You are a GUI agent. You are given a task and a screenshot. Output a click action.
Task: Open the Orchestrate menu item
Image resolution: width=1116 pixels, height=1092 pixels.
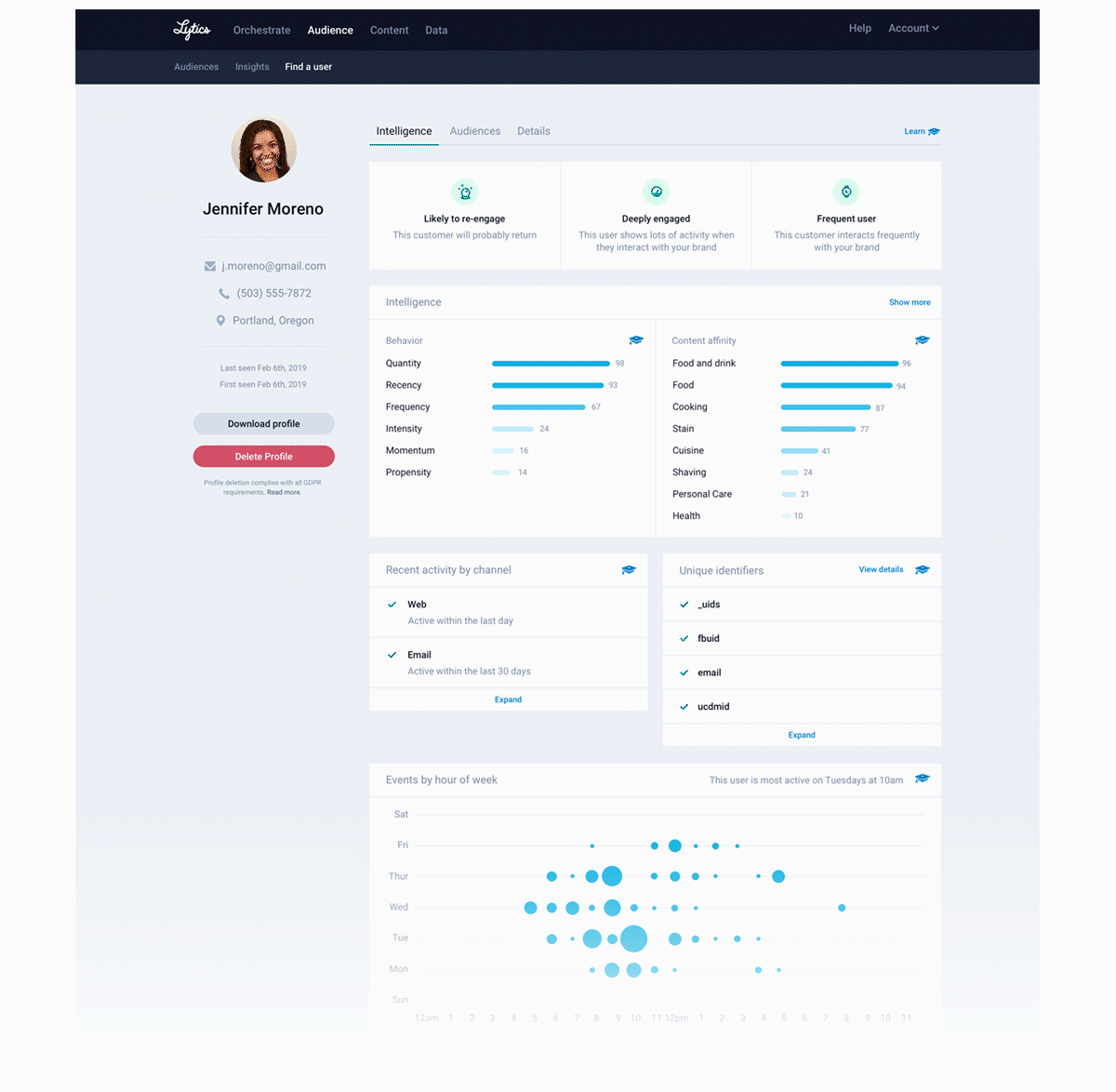pyautogui.click(x=261, y=30)
